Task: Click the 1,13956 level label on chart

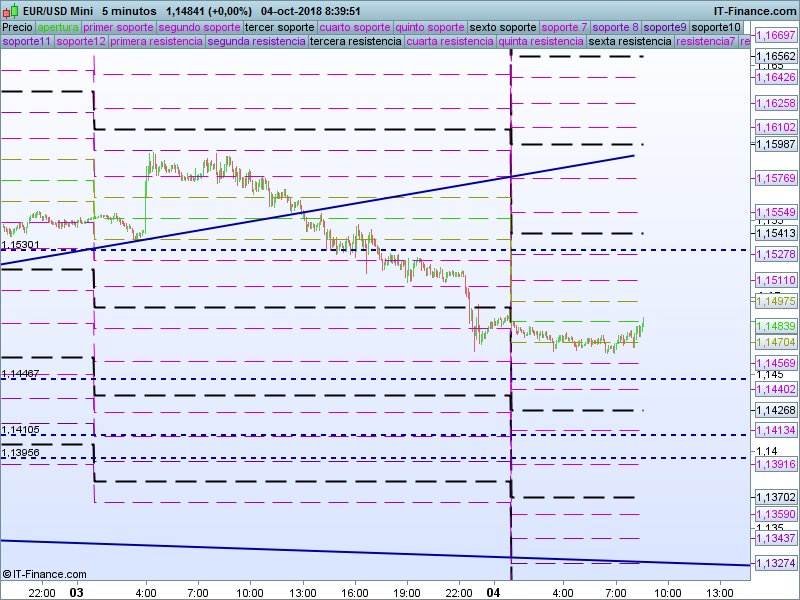Action: [20, 453]
